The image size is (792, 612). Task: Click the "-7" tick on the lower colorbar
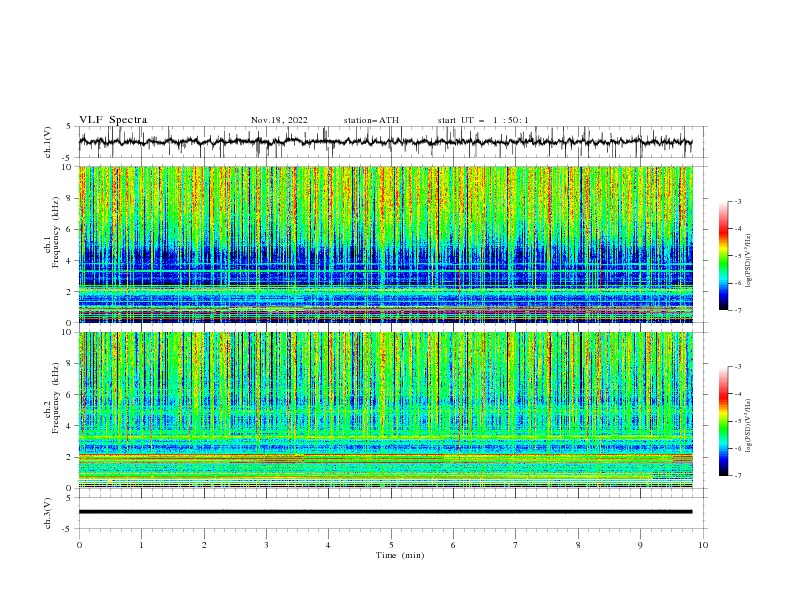click(x=738, y=476)
